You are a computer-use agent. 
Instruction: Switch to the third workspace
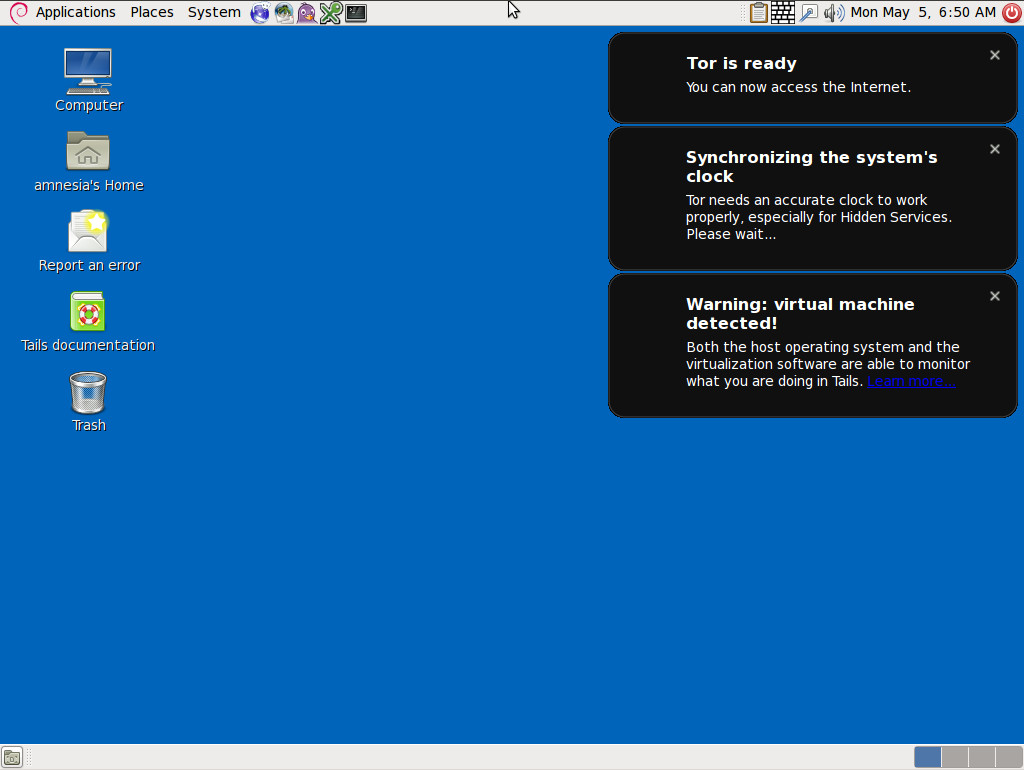(x=982, y=758)
